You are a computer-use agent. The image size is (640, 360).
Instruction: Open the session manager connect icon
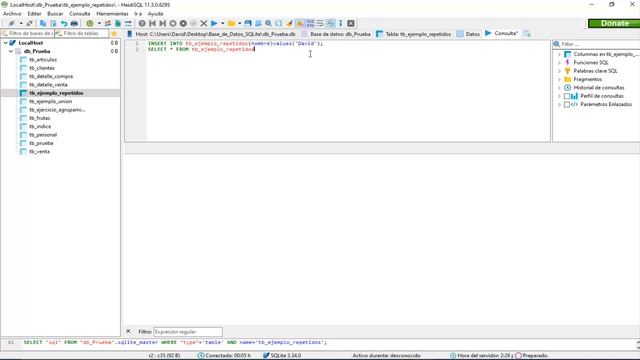(x=12, y=24)
